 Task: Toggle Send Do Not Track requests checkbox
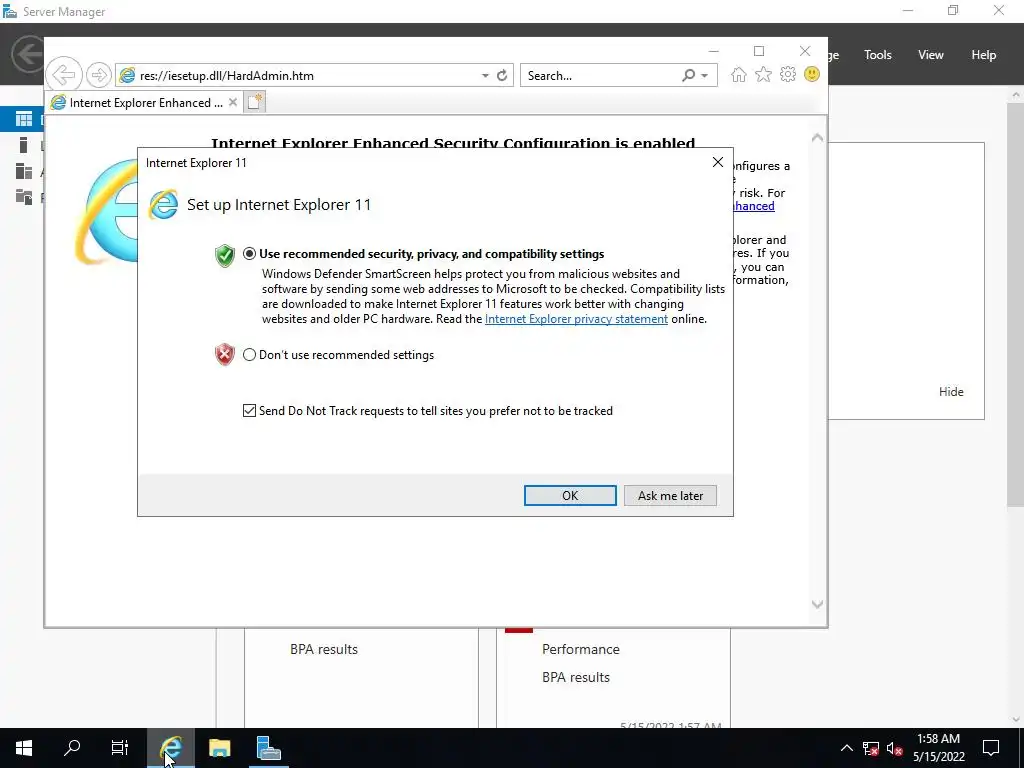click(249, 411)
